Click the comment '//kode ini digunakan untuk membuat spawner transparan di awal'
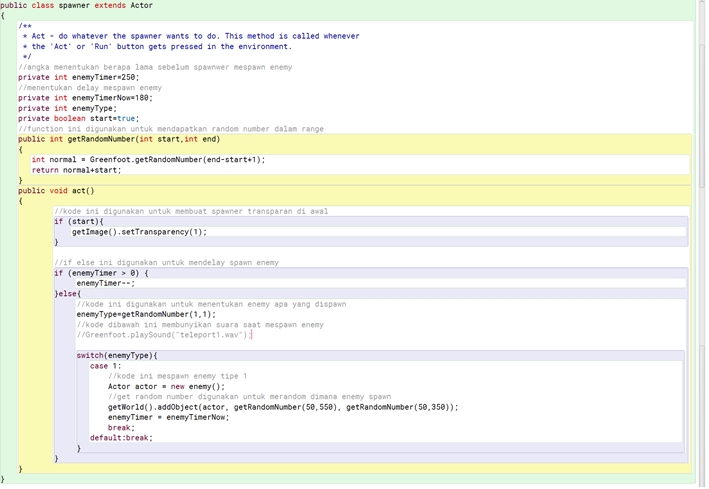The image size is (709, 489). (191, 211)
